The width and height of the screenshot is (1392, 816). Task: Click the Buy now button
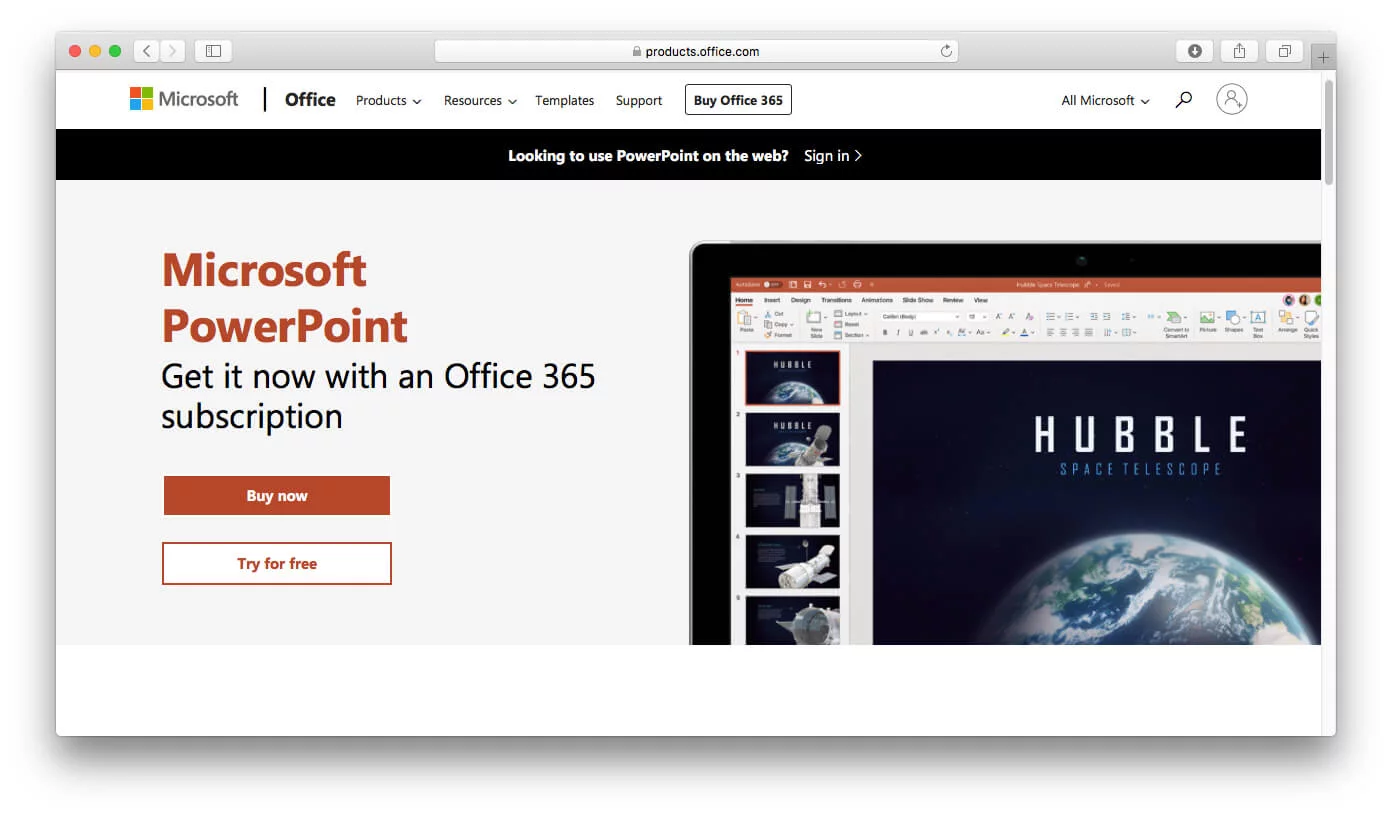(x=277, y=495)
